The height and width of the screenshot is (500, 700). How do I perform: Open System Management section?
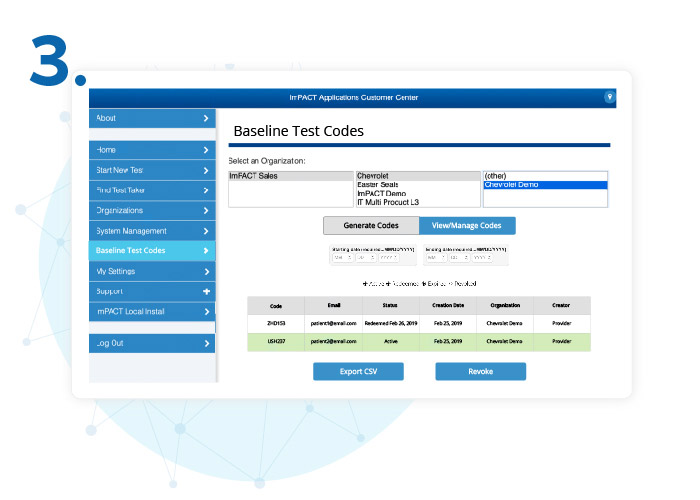152,231
